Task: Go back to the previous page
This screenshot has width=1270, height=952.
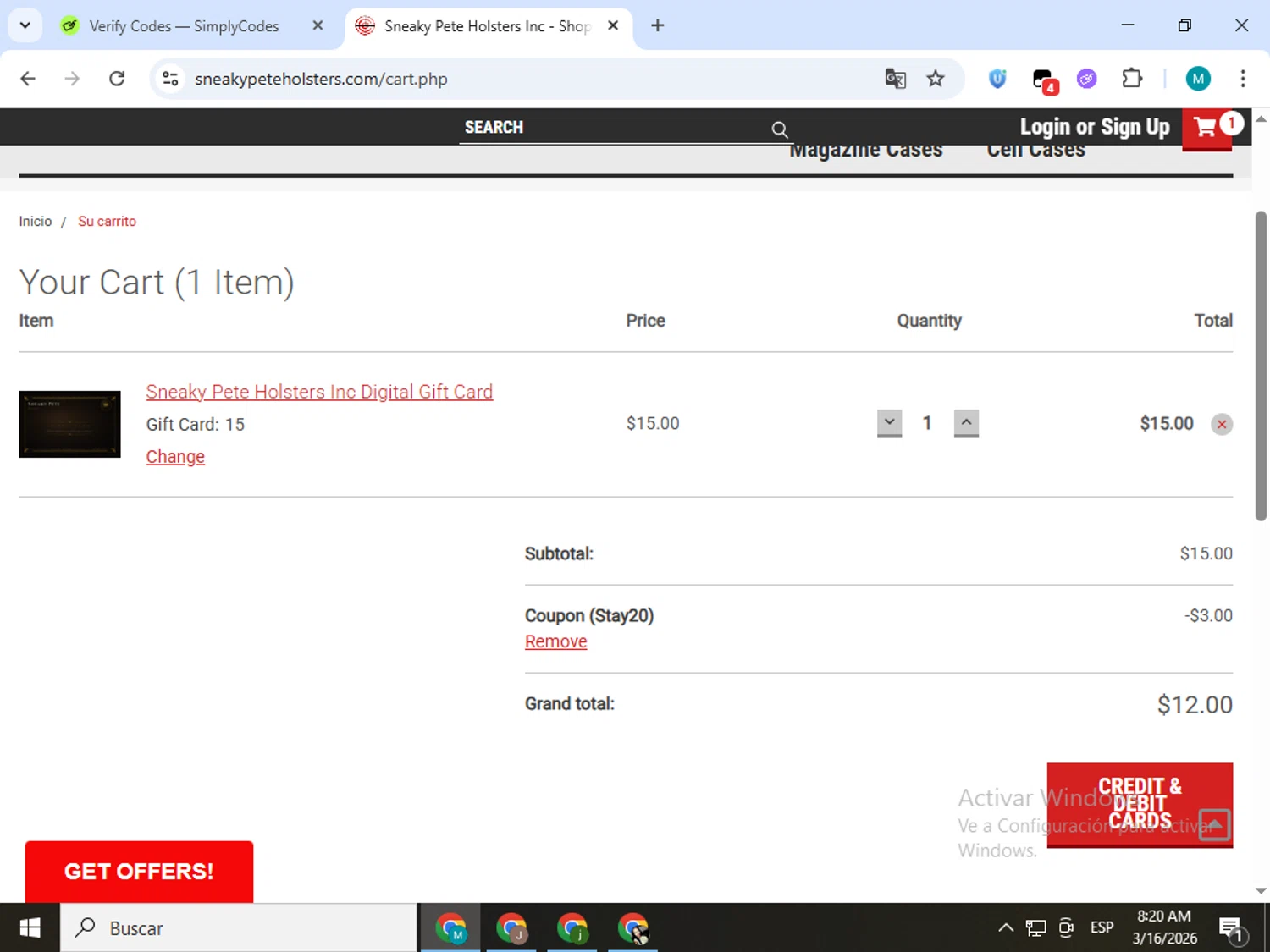Action: 28,79
